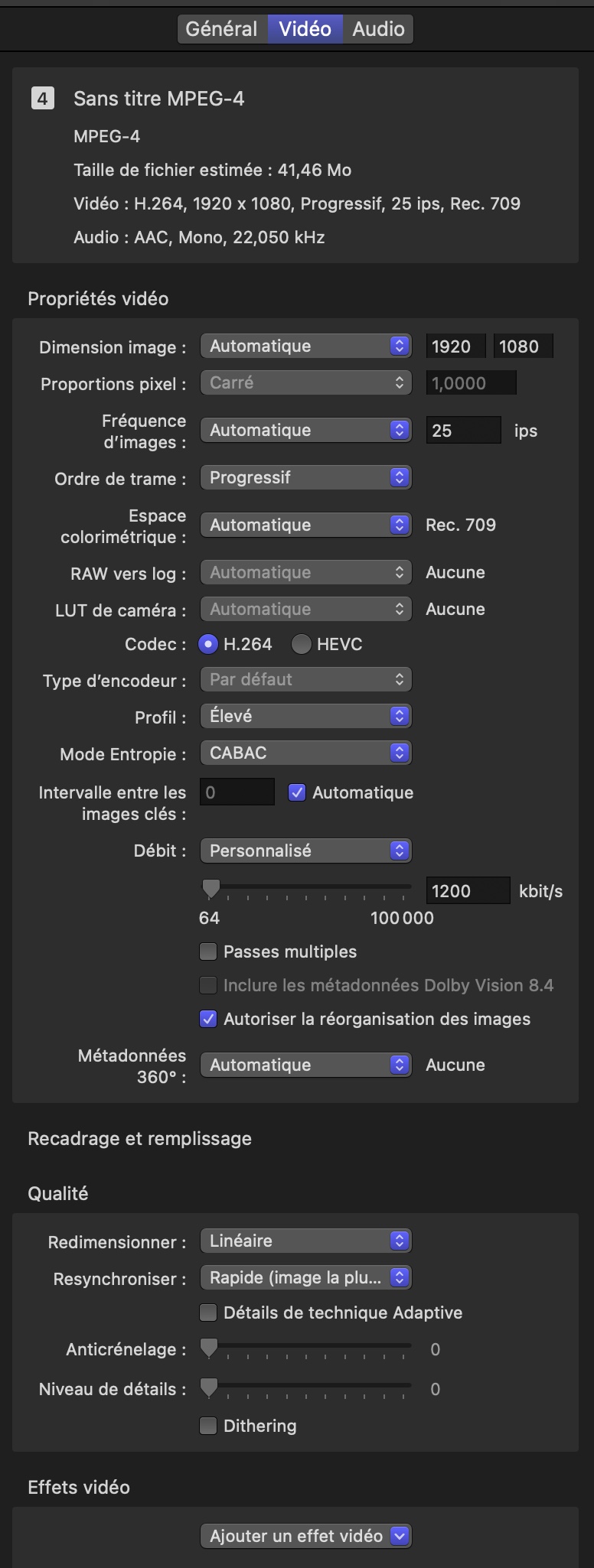
Task: Open the Redimensionner Linéaire dropdown
Action: pos(305,1241)
